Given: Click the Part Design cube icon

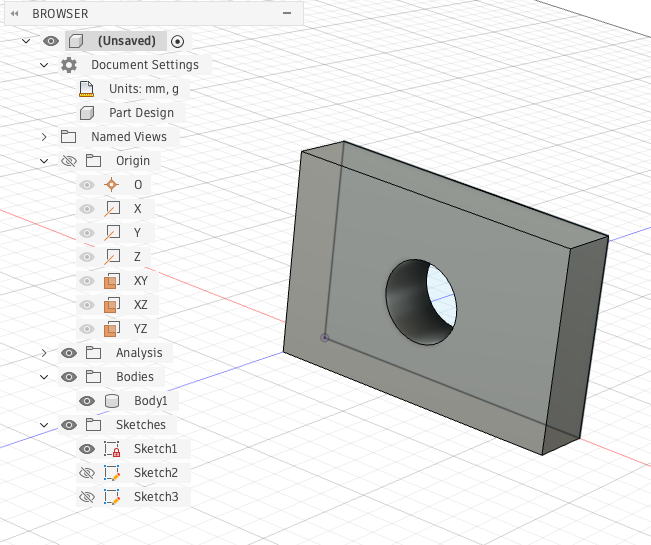Looking at the screenshot, I should pos(87,113).
